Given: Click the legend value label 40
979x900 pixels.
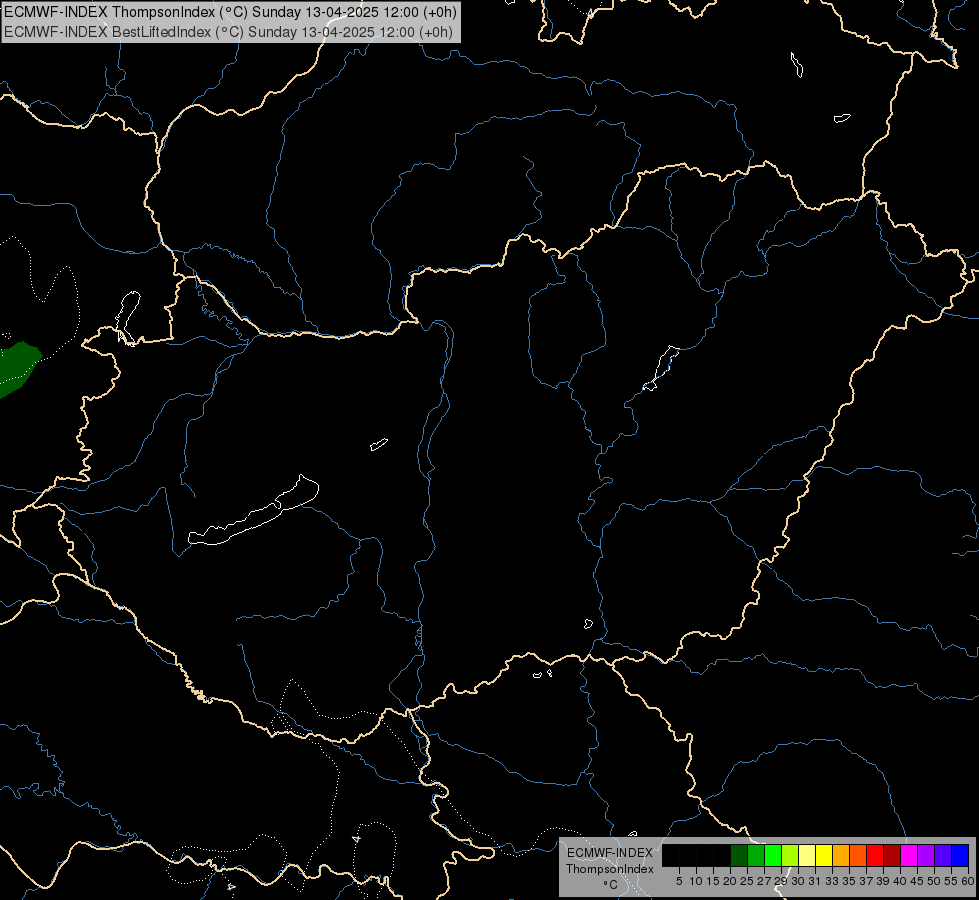Looking at the screenshot, I should point(900,881).
